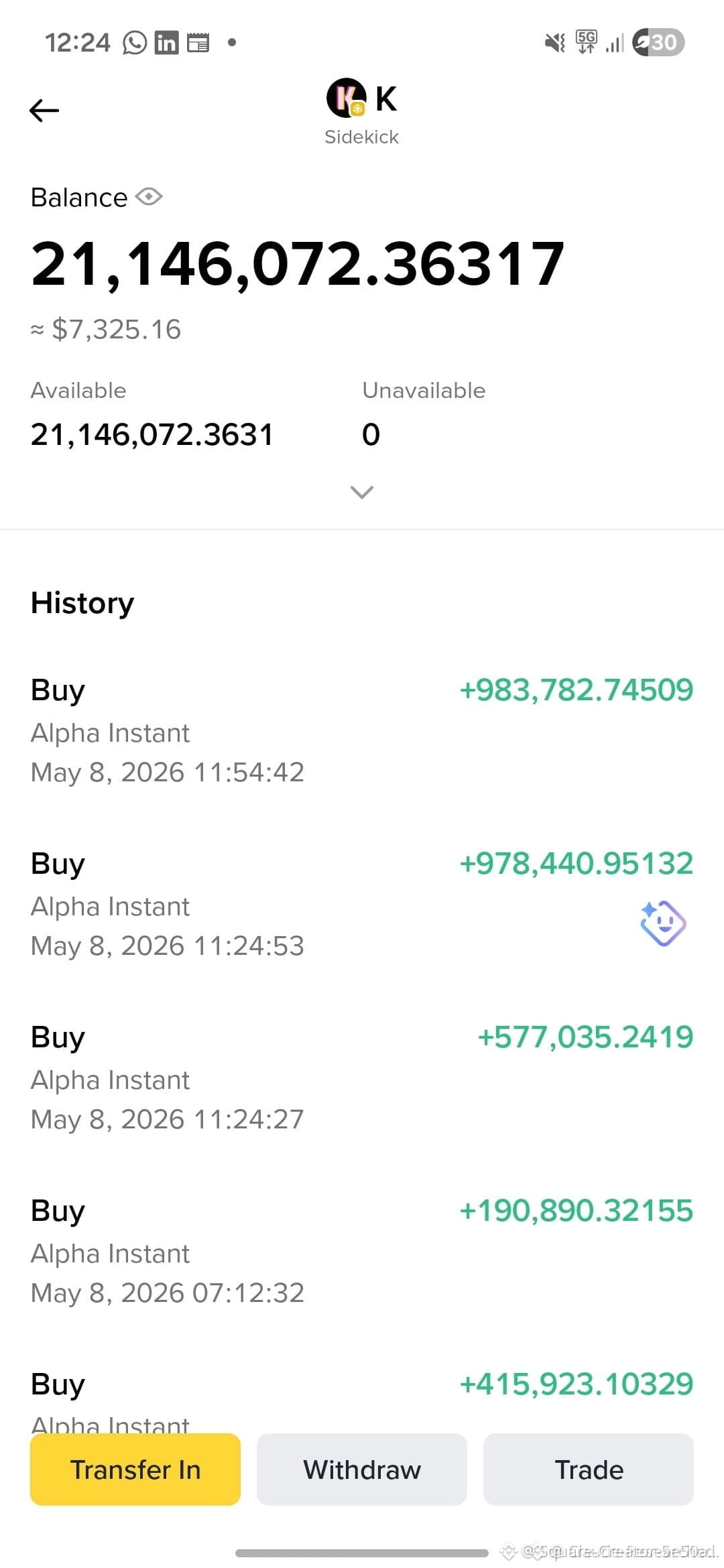724x1568 pixels.
Task: Tap the 5G network status icon
Action: tap(587, 42)
